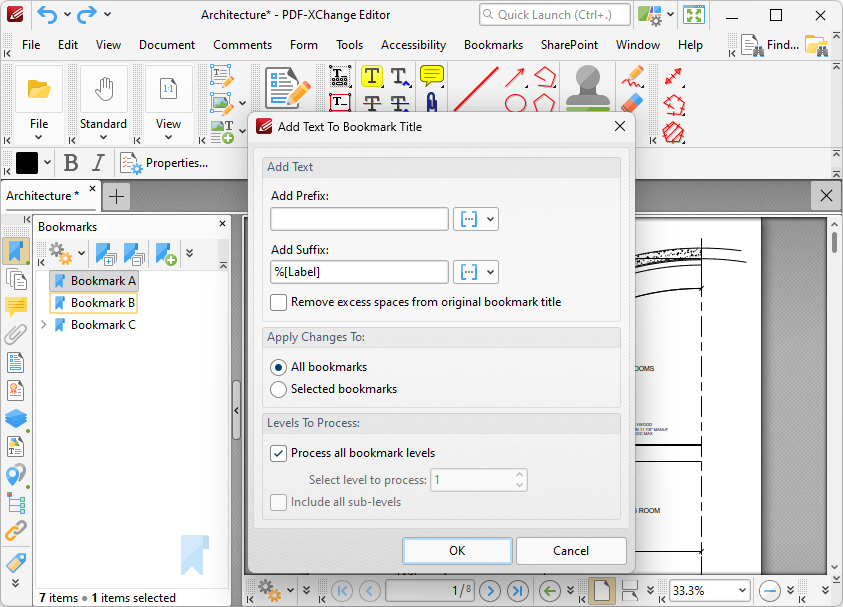Open the Layers pane sidebar icon
843x607 pixels.
[x=16, y=418]
